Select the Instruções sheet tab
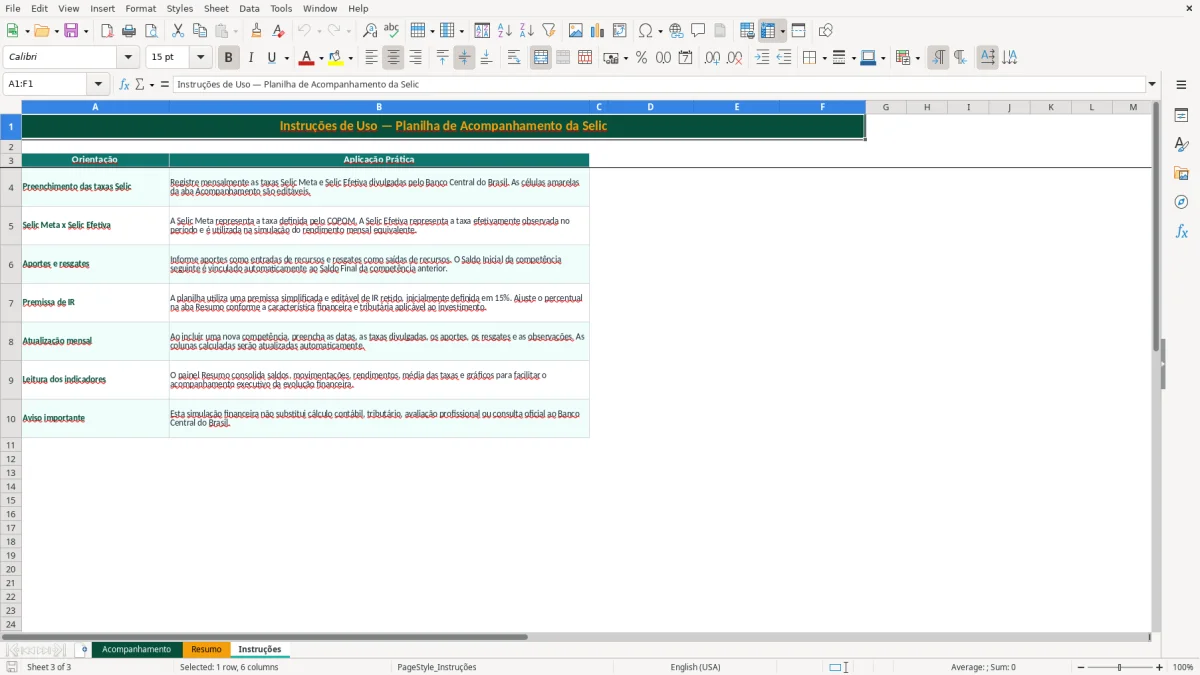Viewport: 1200px width, 675px height. [260, 650]
